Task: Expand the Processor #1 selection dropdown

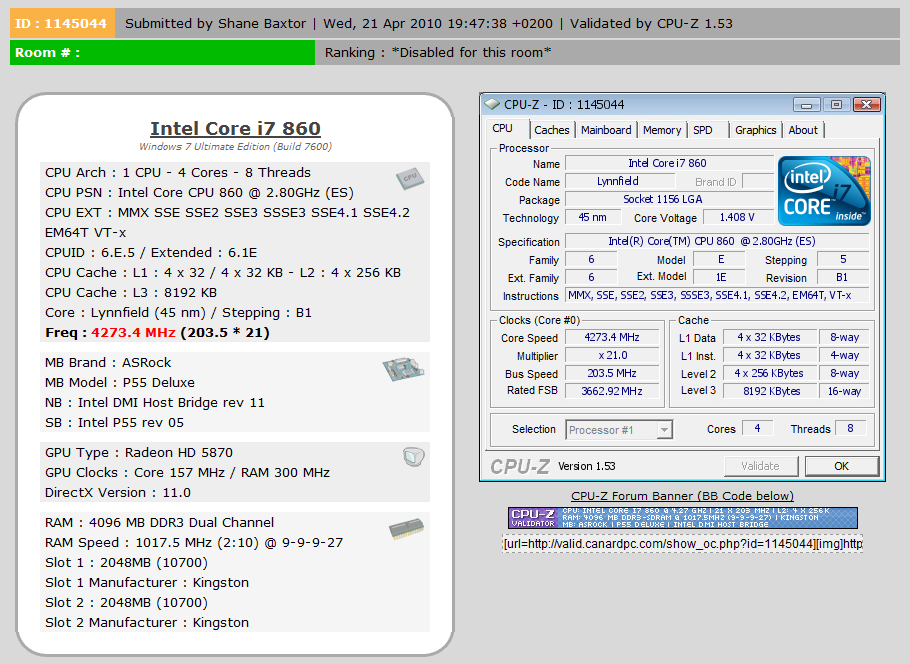Action: (x=665, y=430)
